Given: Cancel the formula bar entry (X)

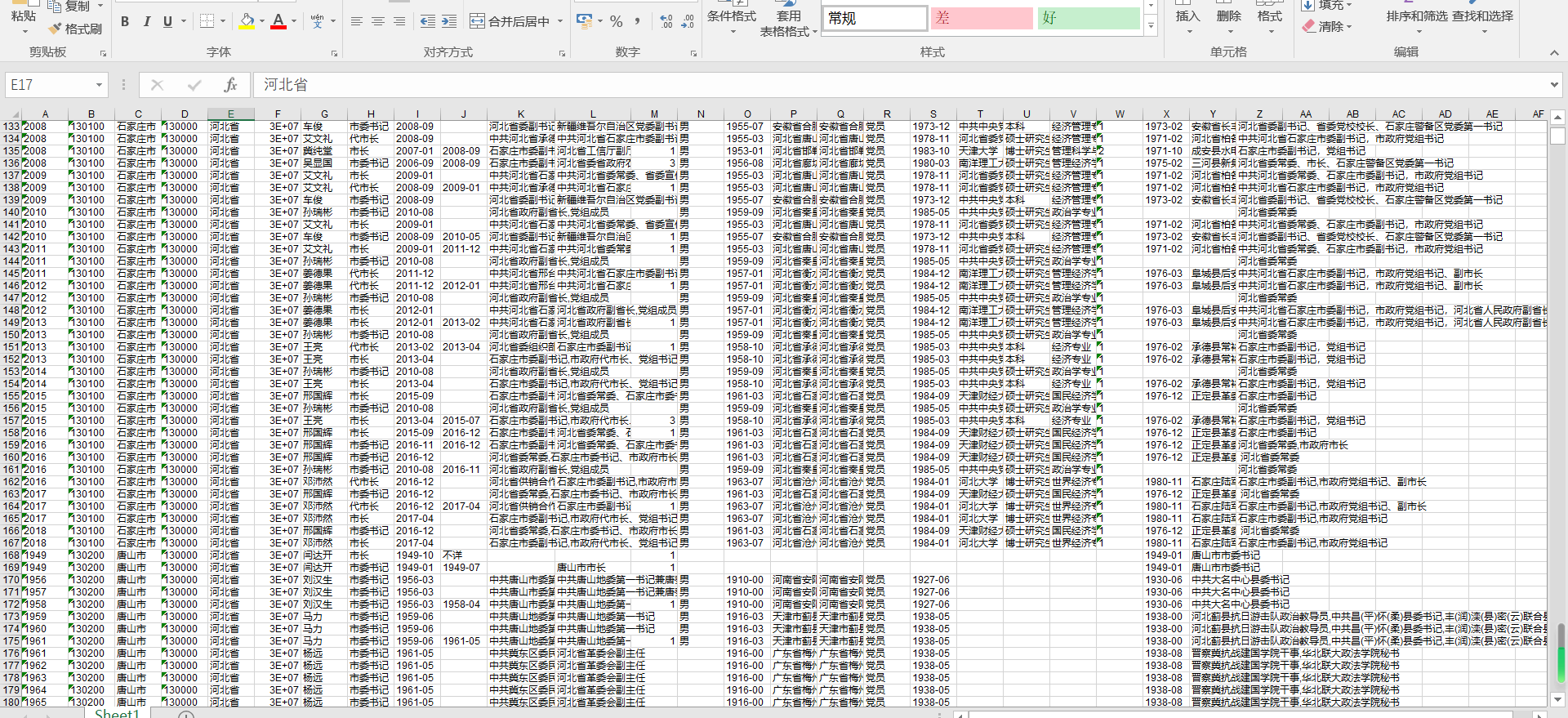Looking at the screenshot, I should [158, 85].
